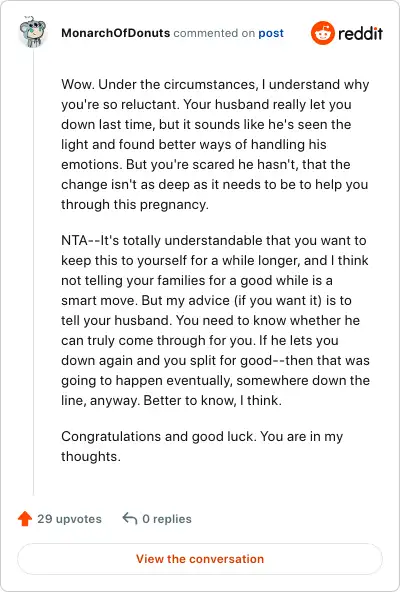This screenshot has width=400, height=592.
Task: Click the 'tell your husband' line
Action: 210,320
